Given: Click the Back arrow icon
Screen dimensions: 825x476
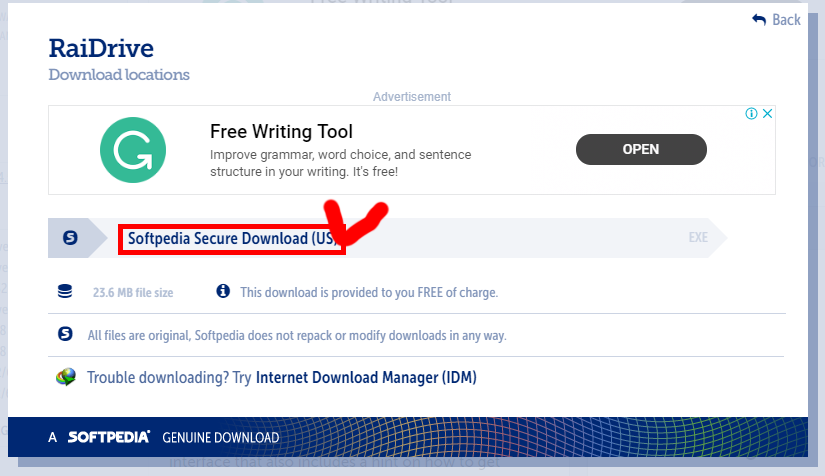Looking at the screenshot, I should pos(759,20).
